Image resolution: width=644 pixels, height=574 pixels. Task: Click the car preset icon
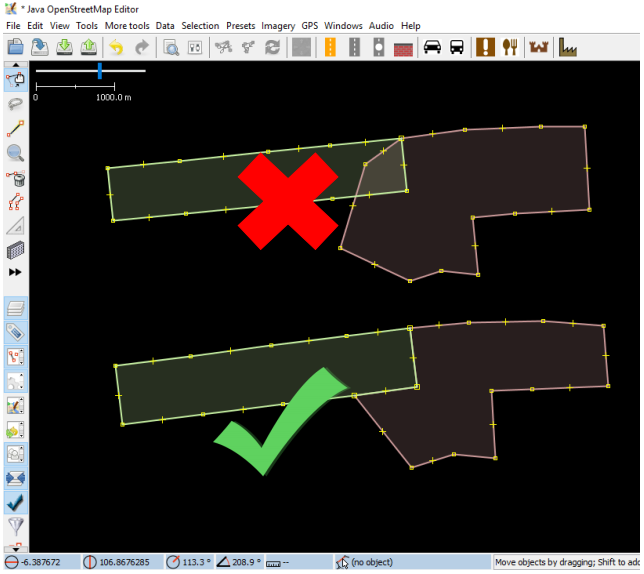pos(432,47)
